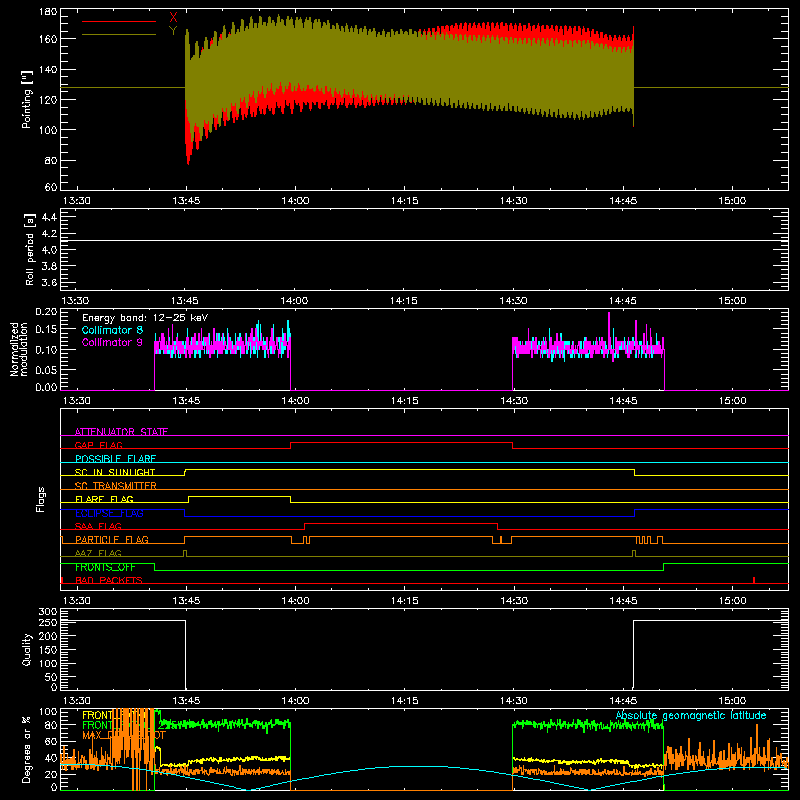Screen dimensions: 800x800
Task: Click the '14:15' time label under Roll period panel
Action: 404,301
